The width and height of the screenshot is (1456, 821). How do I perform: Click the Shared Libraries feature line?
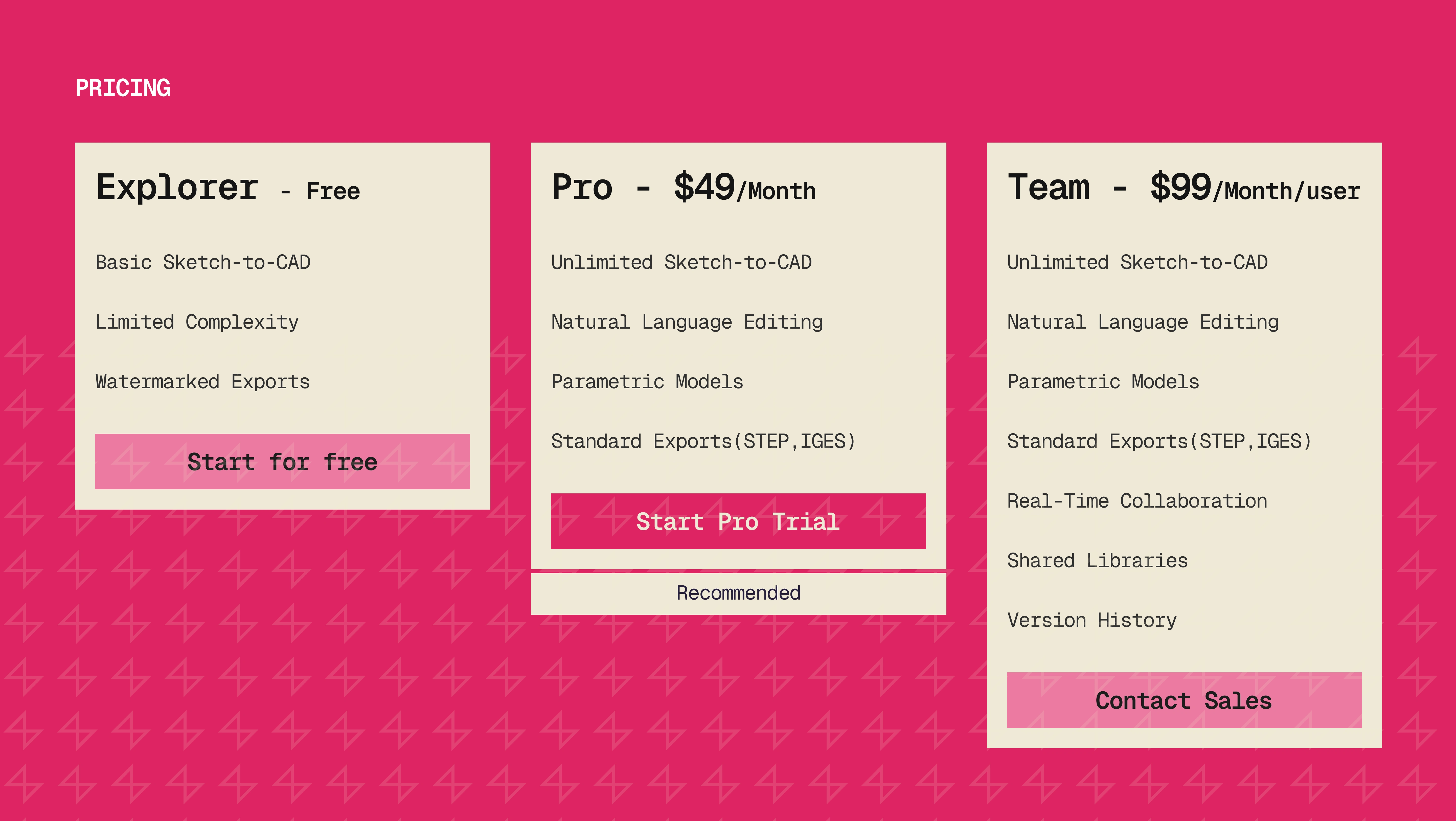click(x=1097, y=560)
